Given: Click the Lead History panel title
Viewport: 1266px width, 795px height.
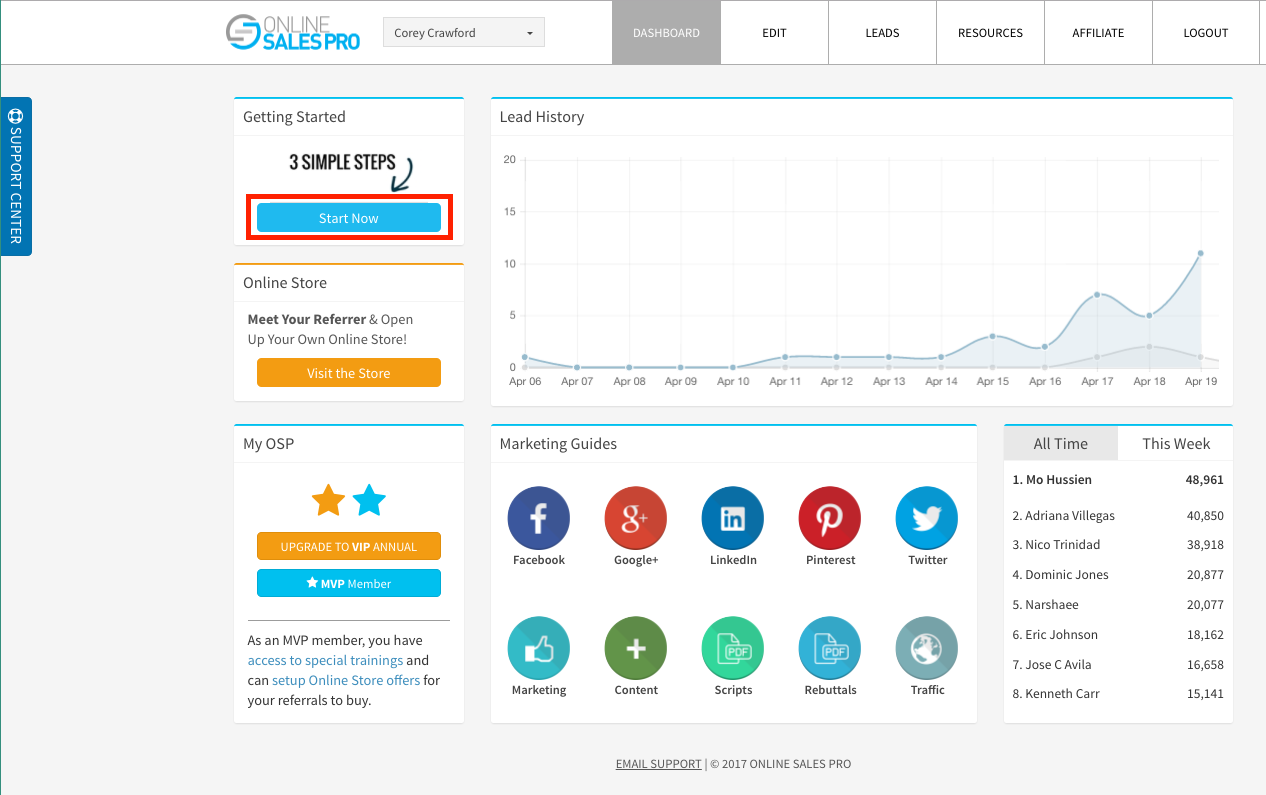Looking at the screenshot, I should click(542, 117).
